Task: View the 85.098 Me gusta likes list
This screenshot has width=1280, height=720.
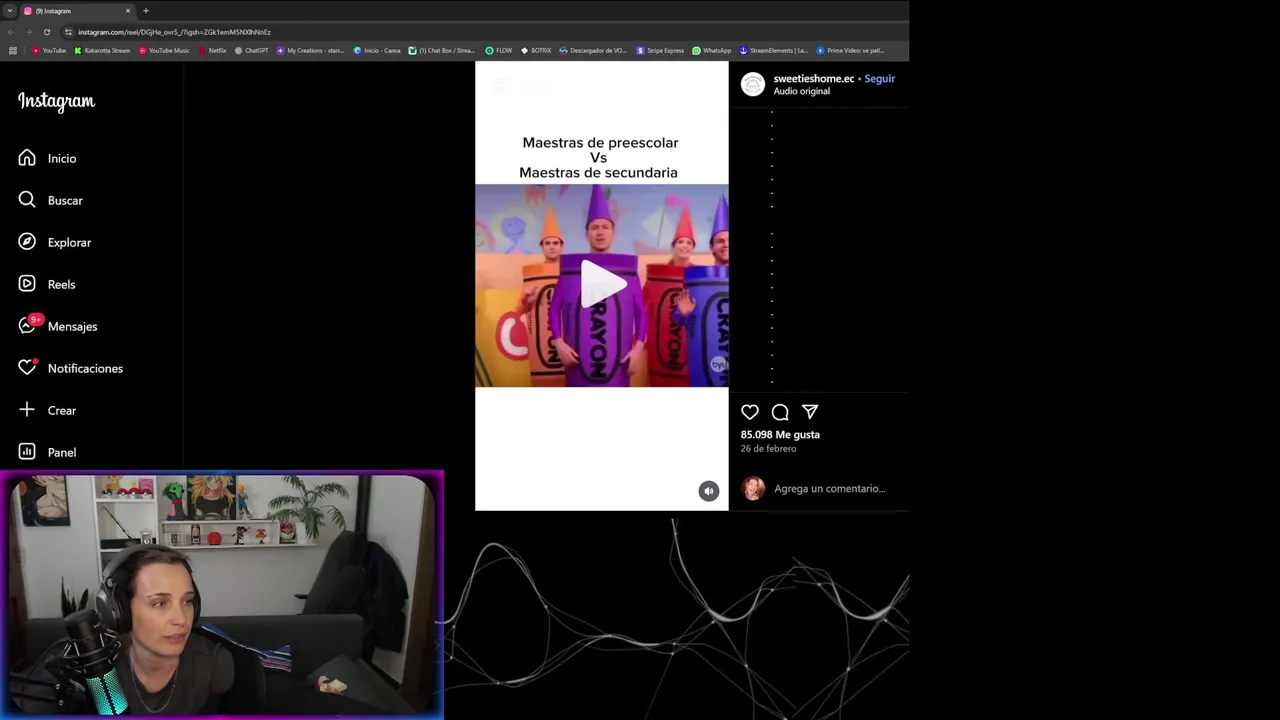Action: point(780,434)
